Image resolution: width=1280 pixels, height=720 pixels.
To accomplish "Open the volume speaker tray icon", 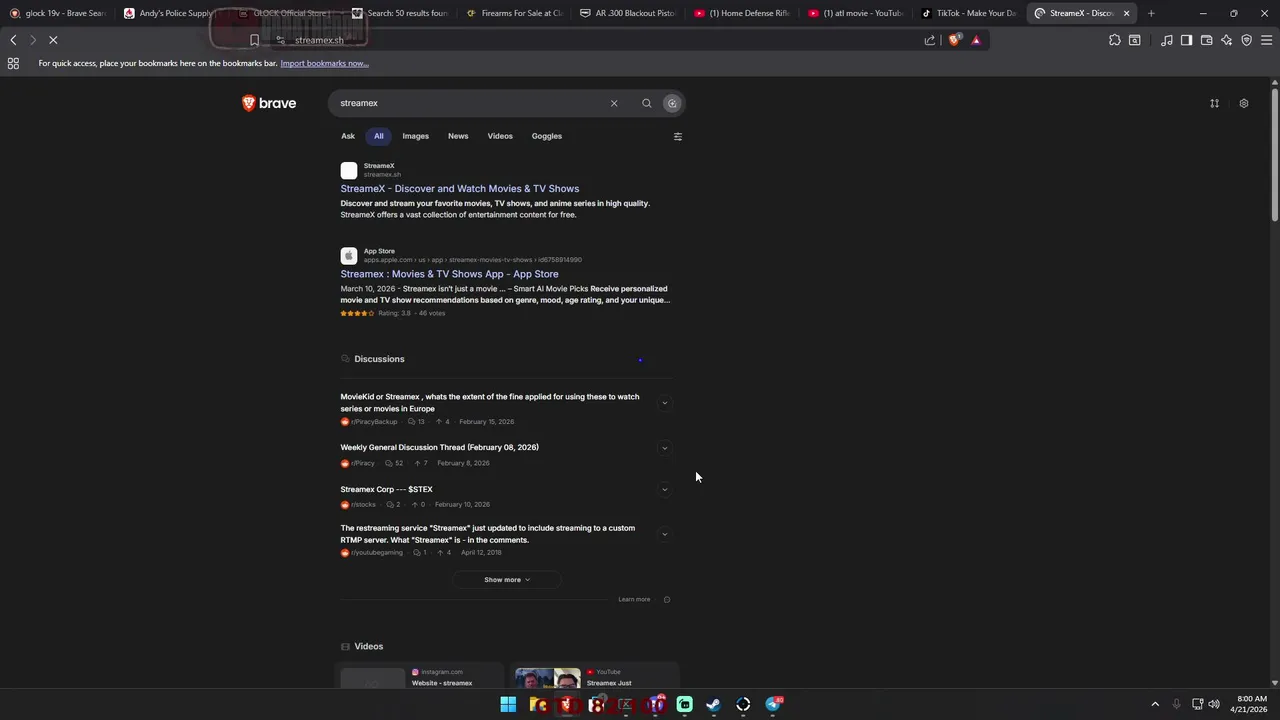I will [x=1214, y=704].
